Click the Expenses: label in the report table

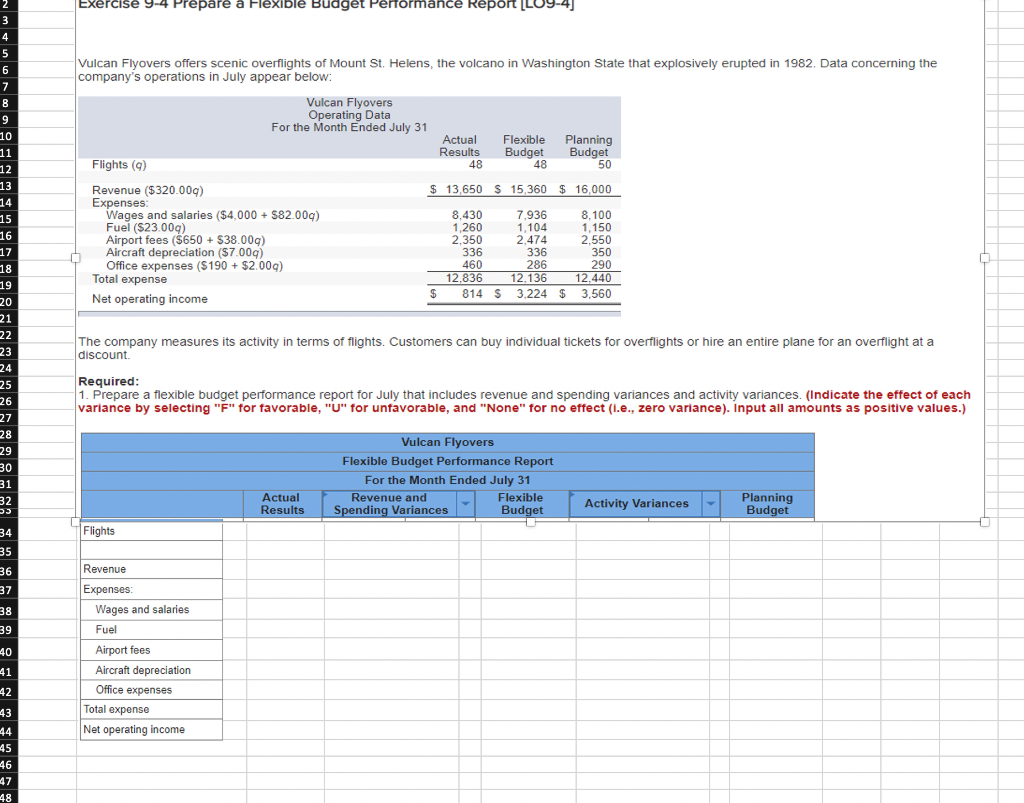pos(150,589)
